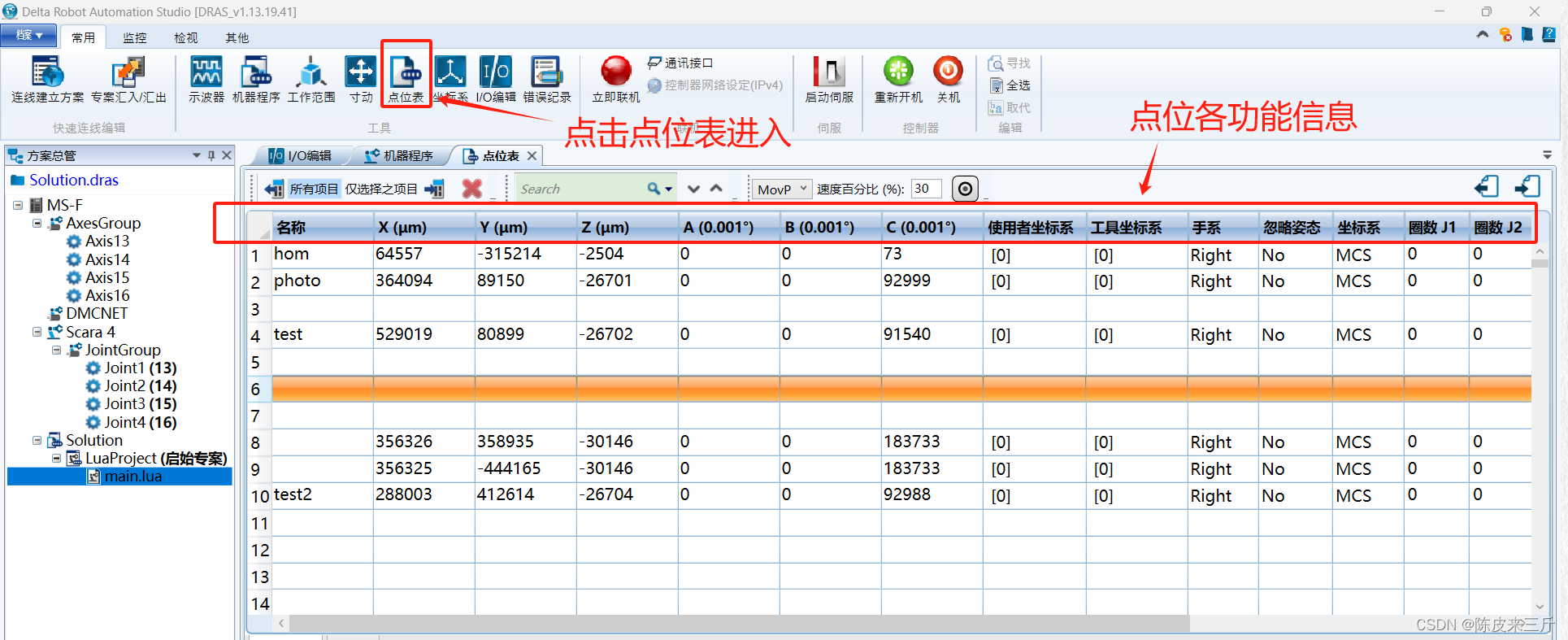
Task: Click the Search input field
Action: [581, 189]
